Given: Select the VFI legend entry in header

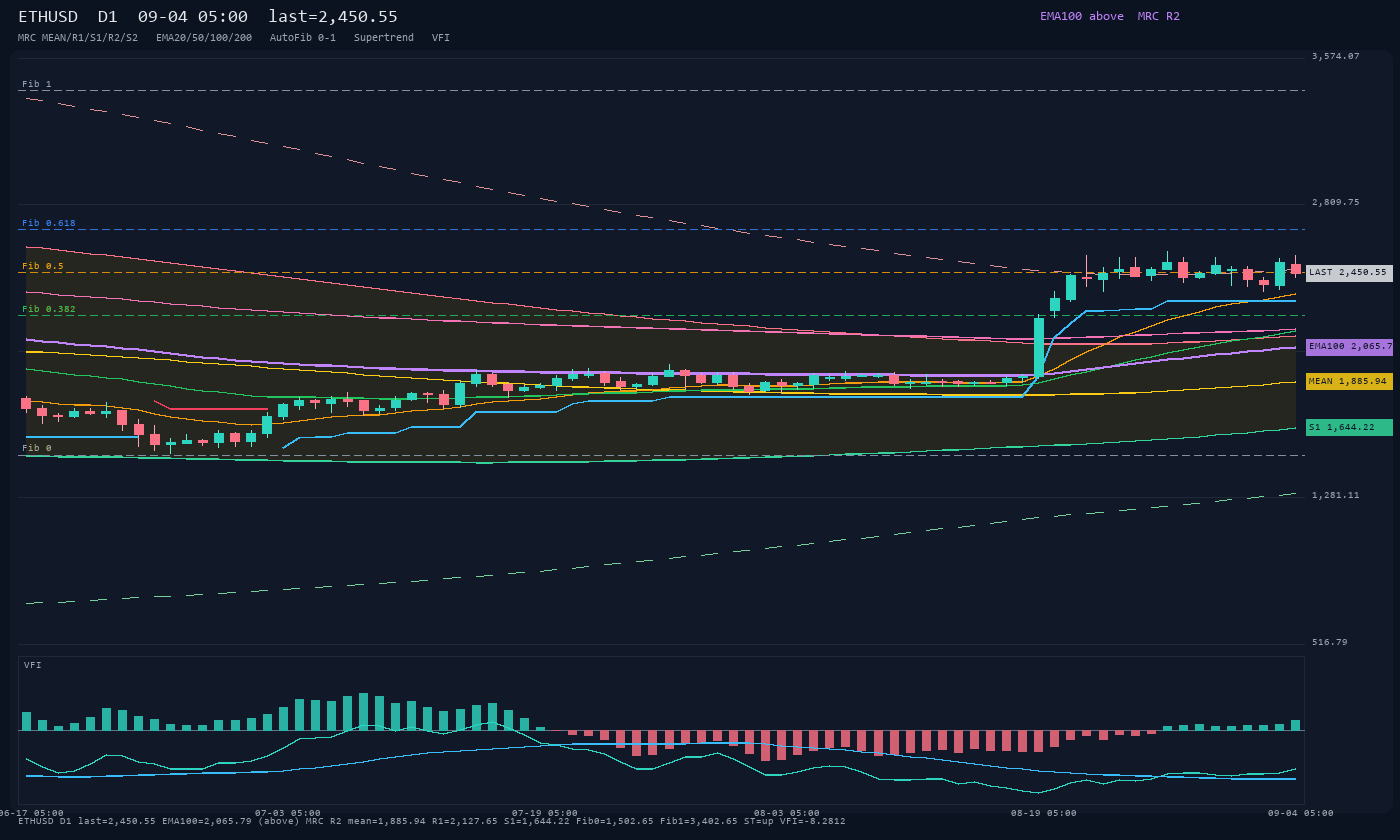Looking at the screenshot, I should pos(441,38).
